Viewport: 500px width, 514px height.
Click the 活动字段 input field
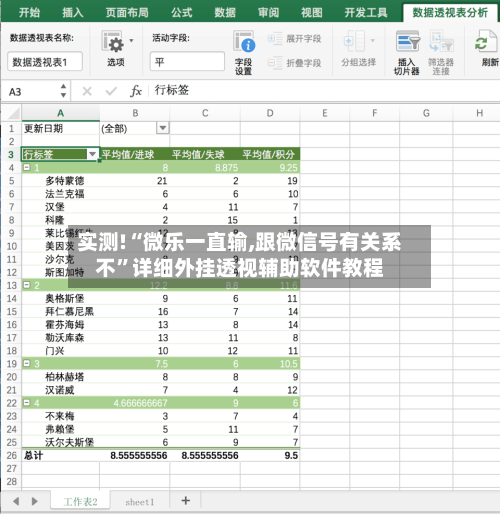(187, 61)
